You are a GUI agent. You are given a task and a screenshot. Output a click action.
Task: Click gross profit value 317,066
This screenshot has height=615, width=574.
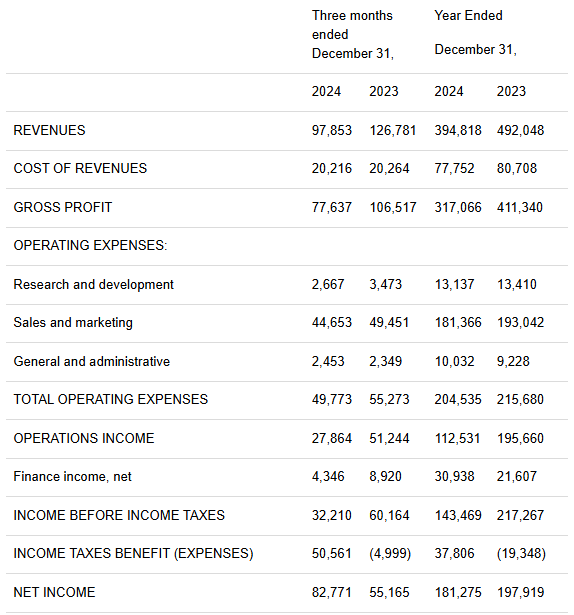click(457, 207)
